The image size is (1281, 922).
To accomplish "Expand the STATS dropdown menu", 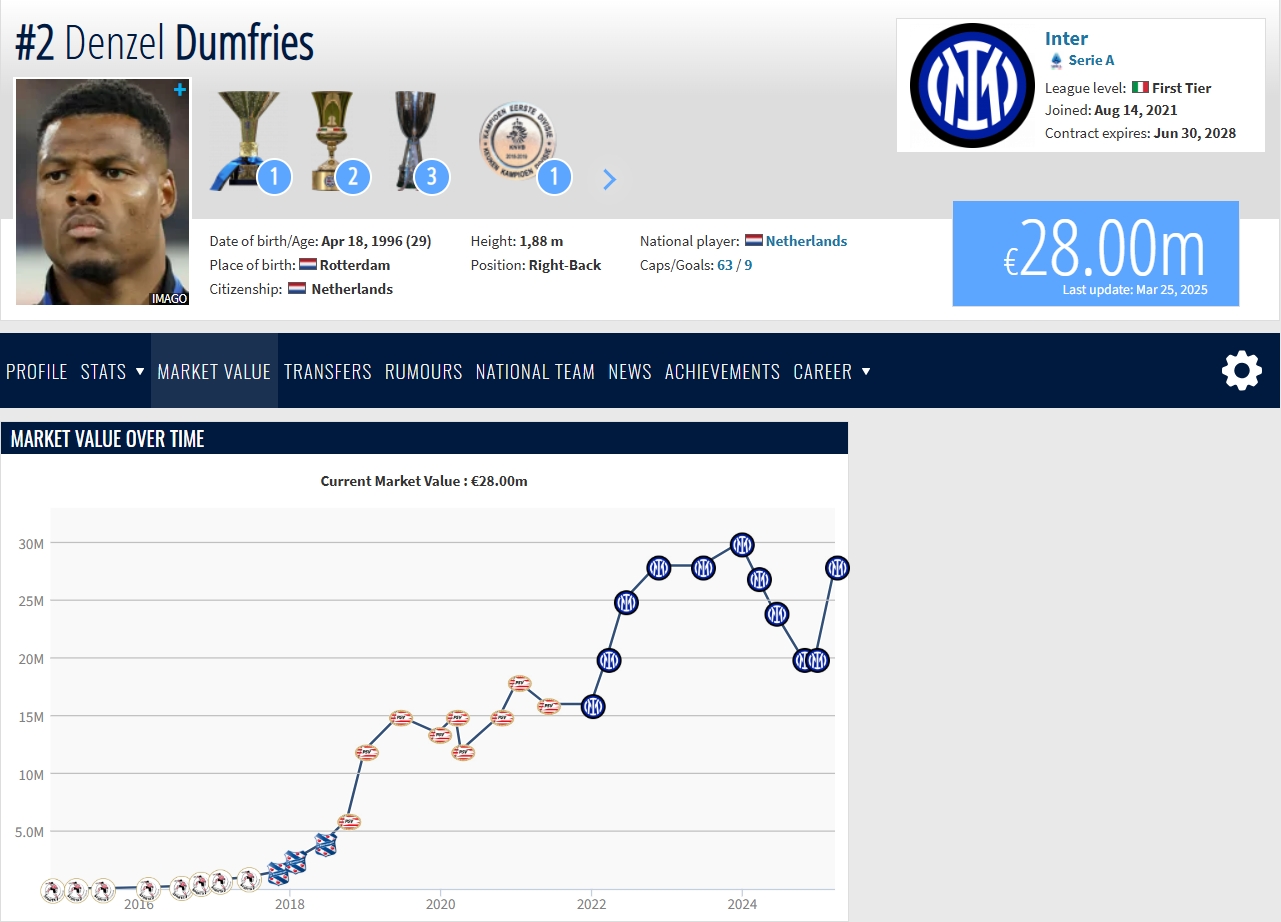I will (112, 371).
